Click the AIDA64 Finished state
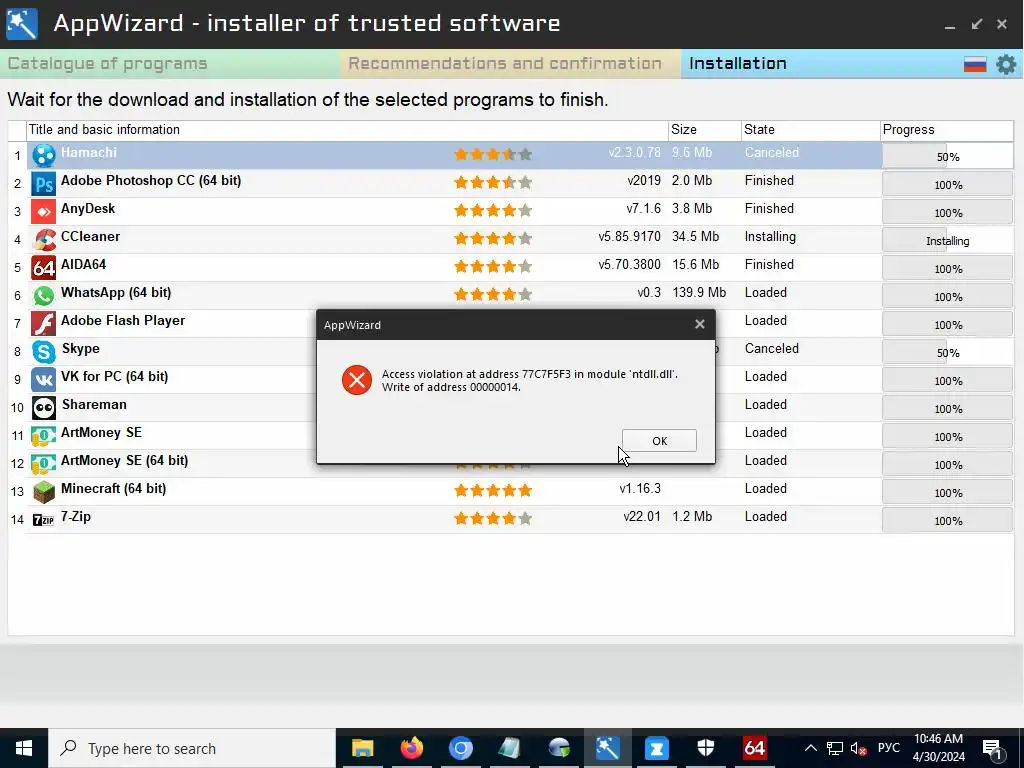 (769, 264)
